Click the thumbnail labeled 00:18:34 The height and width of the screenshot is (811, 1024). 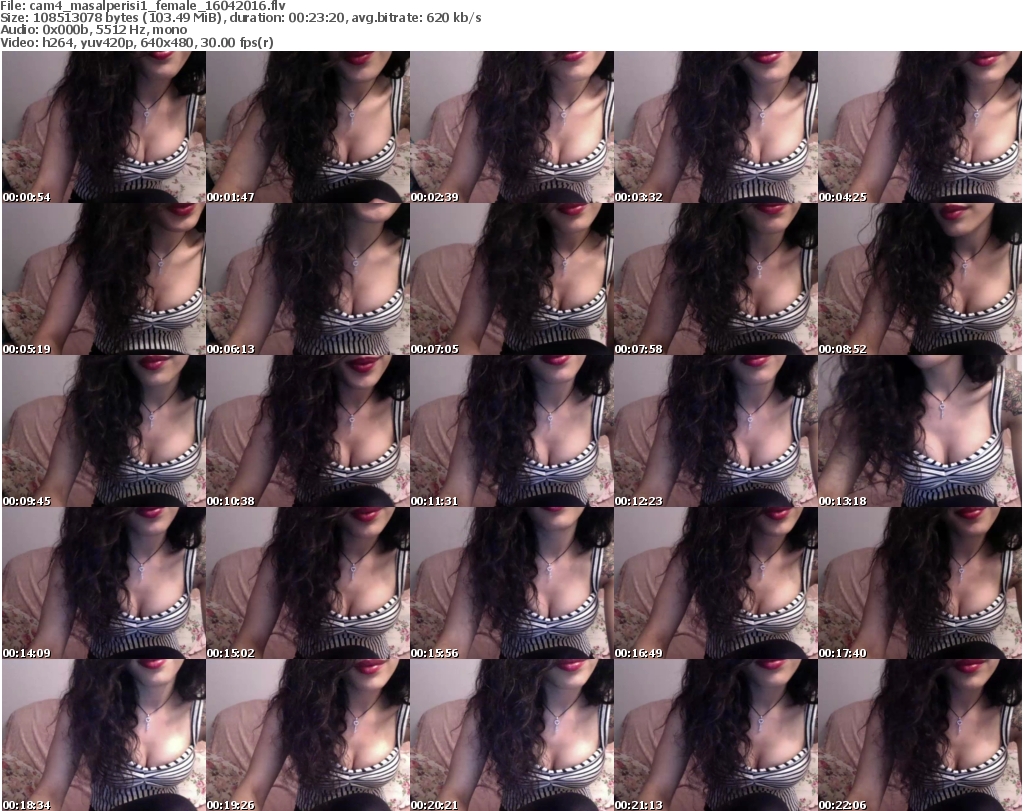click(104, 735)
